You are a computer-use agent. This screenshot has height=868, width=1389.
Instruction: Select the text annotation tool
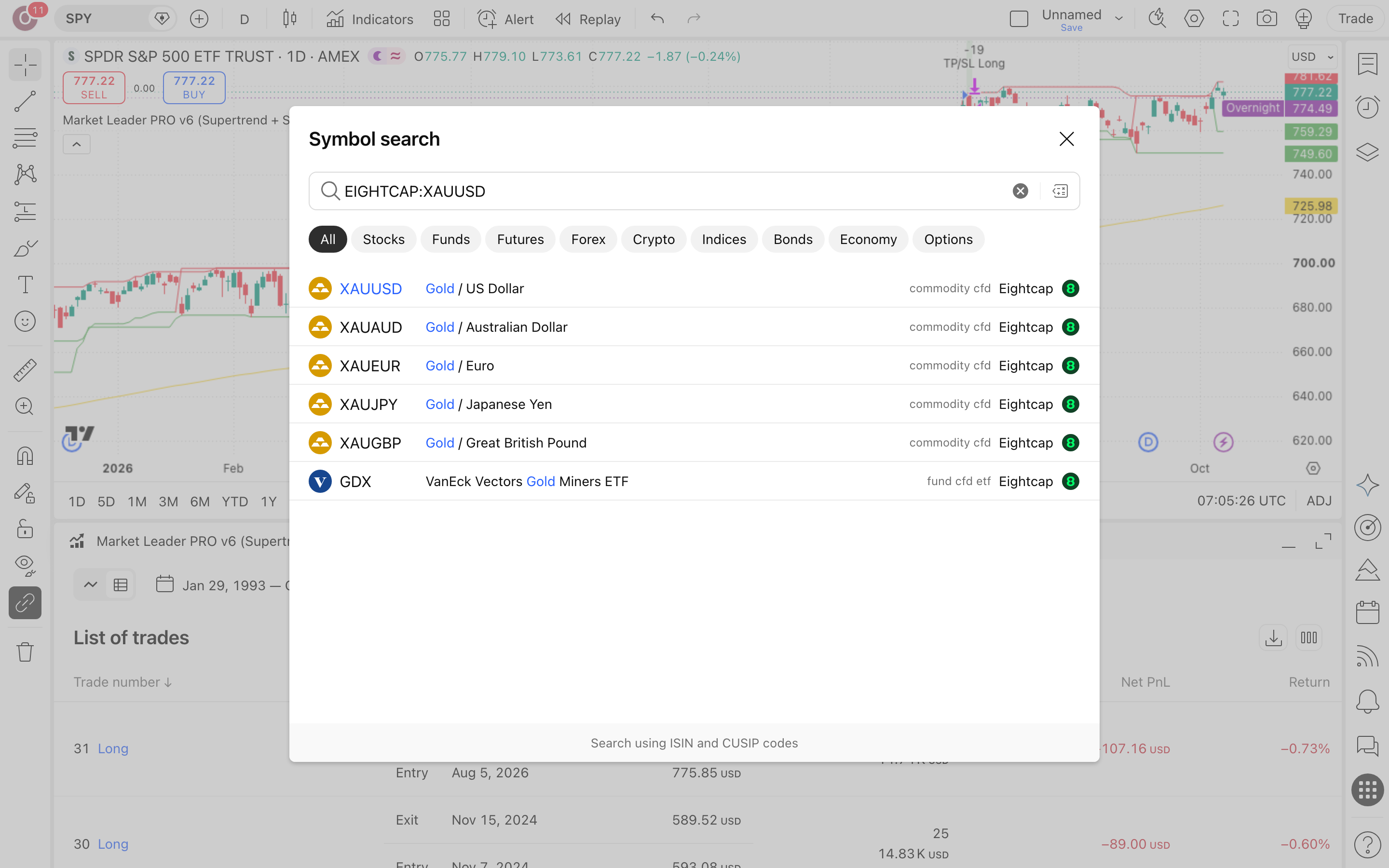[25, 285]
